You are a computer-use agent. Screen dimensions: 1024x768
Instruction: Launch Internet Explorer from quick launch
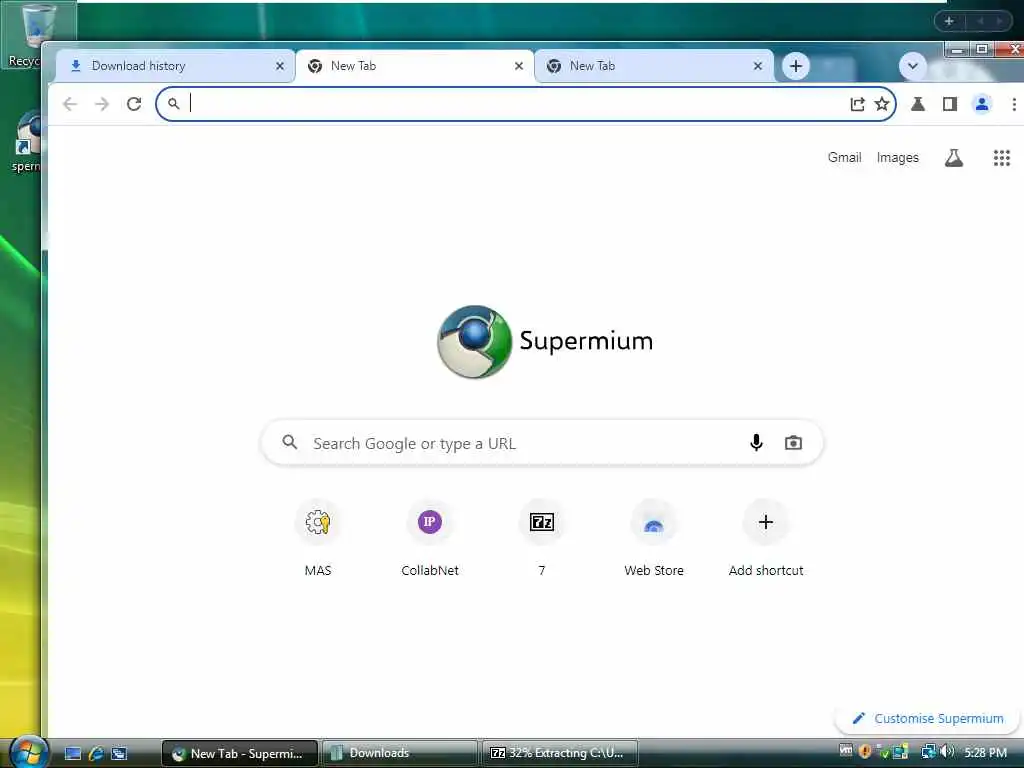pos(96,754)
